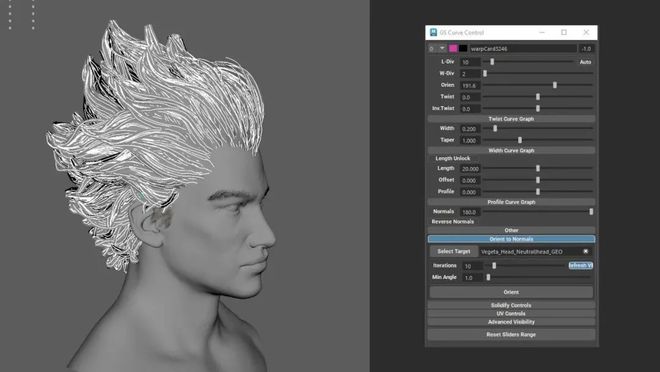Open the UV Controls section
The image size is (660, 372).
(511, 314)
